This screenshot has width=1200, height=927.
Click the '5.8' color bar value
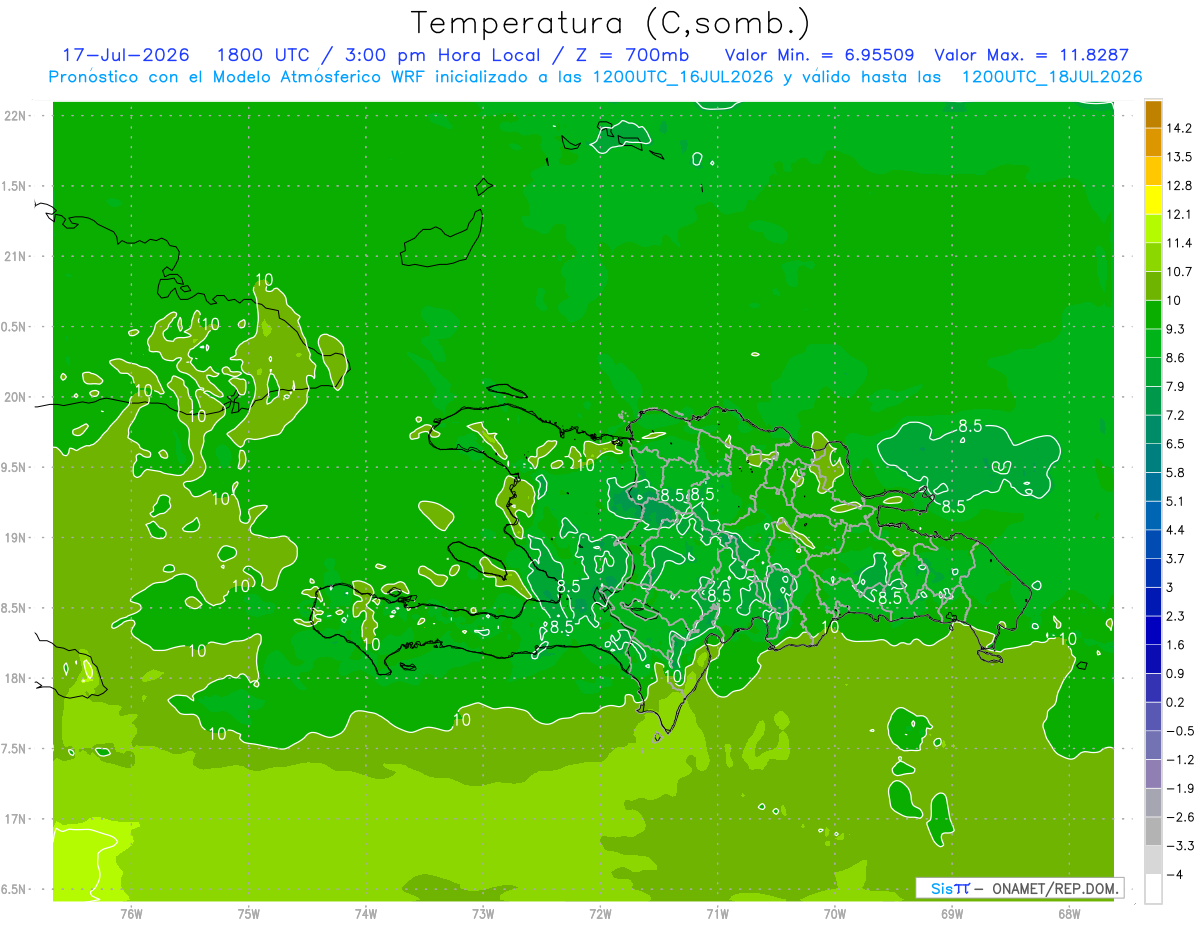coord(1176,473)
